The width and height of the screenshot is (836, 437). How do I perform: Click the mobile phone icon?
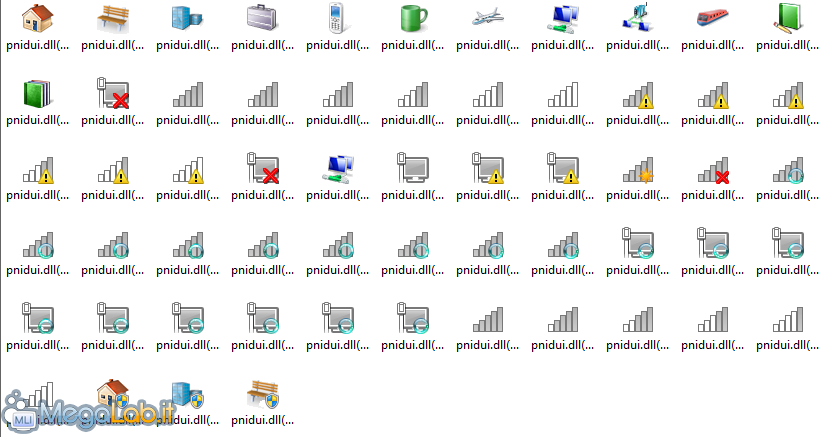[337, 18]
